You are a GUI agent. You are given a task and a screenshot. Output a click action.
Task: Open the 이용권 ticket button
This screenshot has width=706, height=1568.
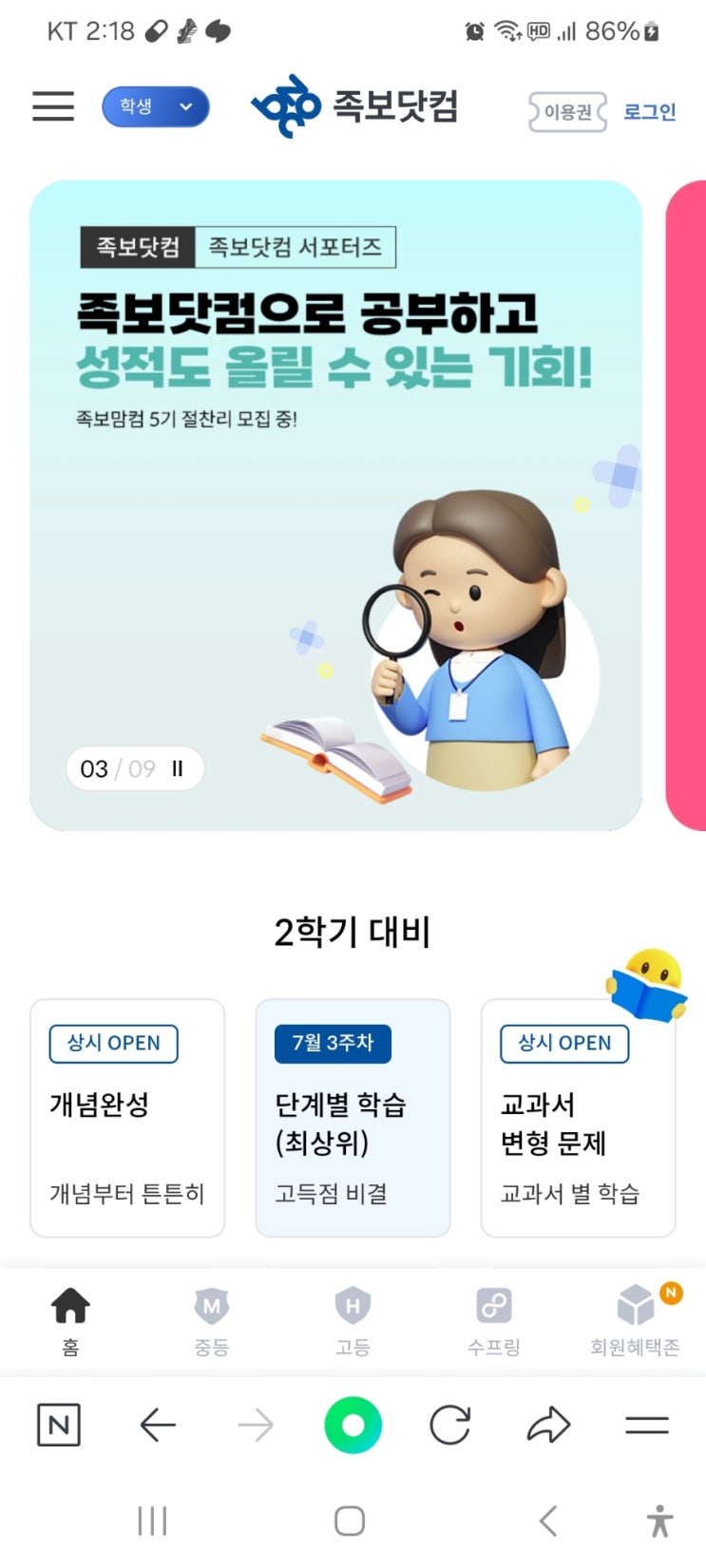(567, 112)
